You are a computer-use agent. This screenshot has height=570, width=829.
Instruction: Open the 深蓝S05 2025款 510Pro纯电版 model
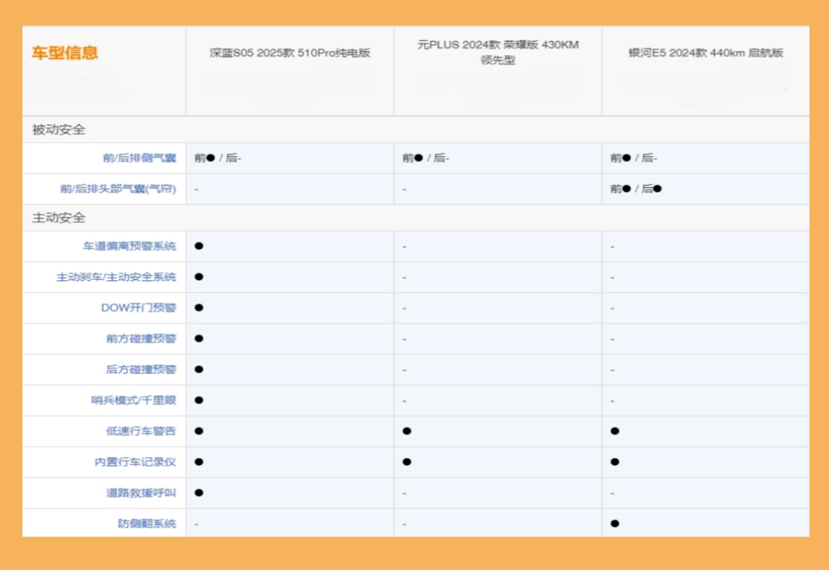click(x=290, y=53)
